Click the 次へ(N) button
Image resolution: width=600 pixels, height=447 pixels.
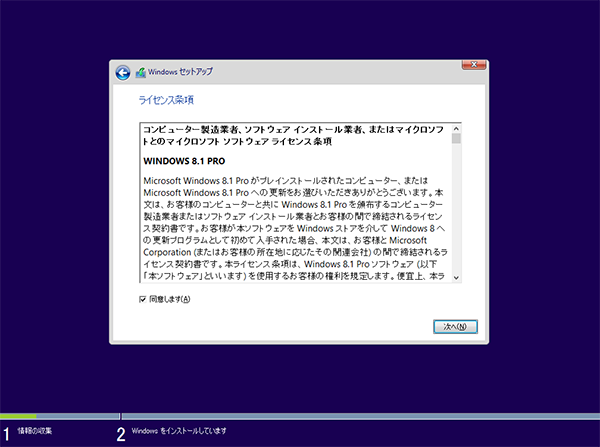455,326
